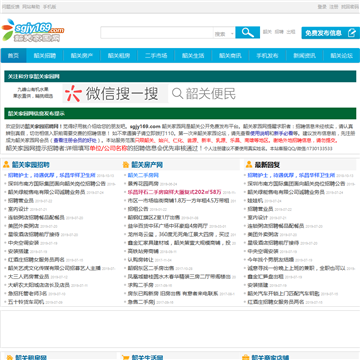The image size is (360, 360).
Task: Click the 出租 hot keyword beside search
Action: pyautogui.click(x=291, y=32)
